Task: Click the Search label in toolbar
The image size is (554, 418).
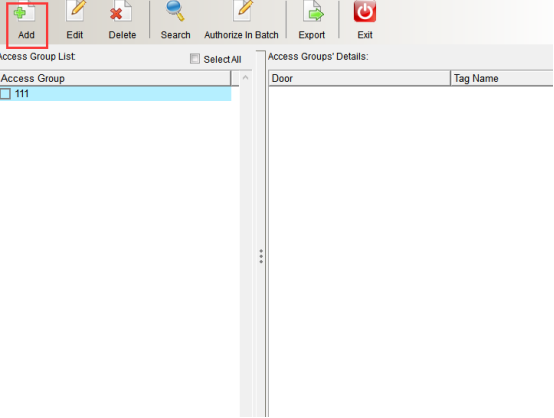Action: (176, 35)
